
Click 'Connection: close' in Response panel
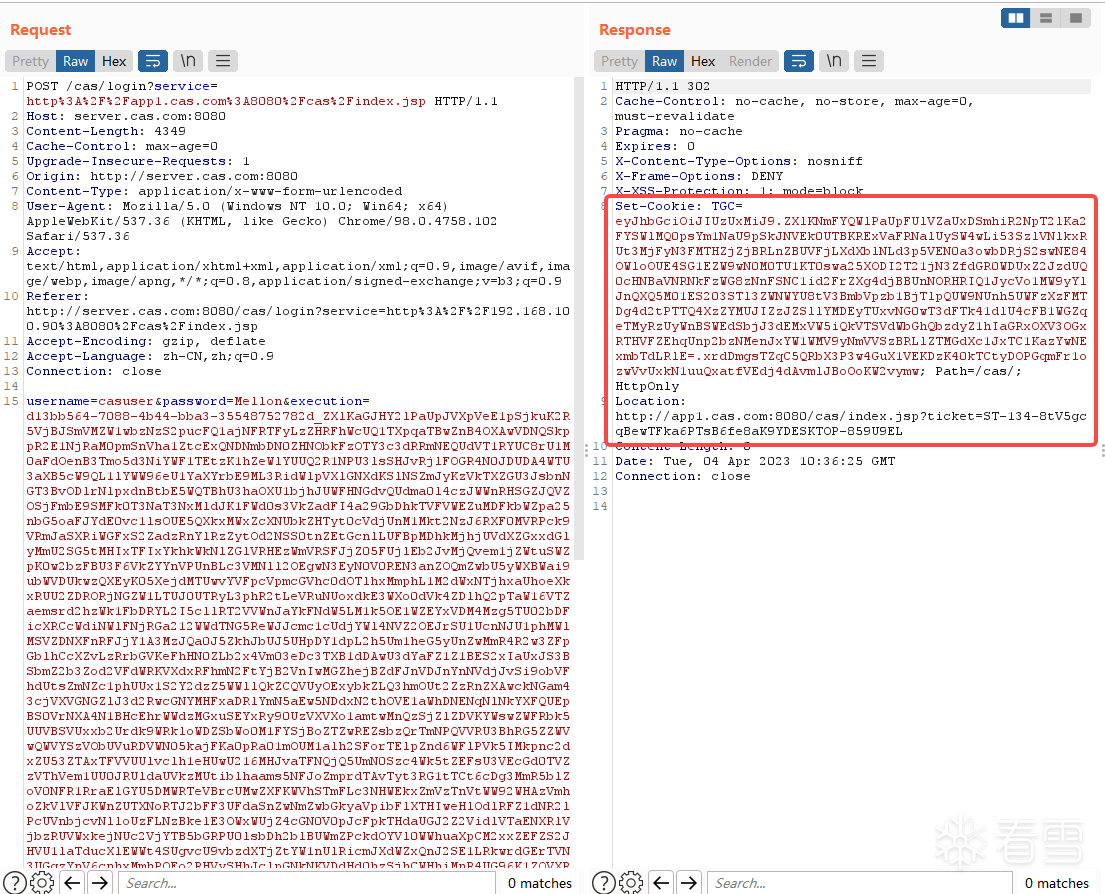pos(683,476)
